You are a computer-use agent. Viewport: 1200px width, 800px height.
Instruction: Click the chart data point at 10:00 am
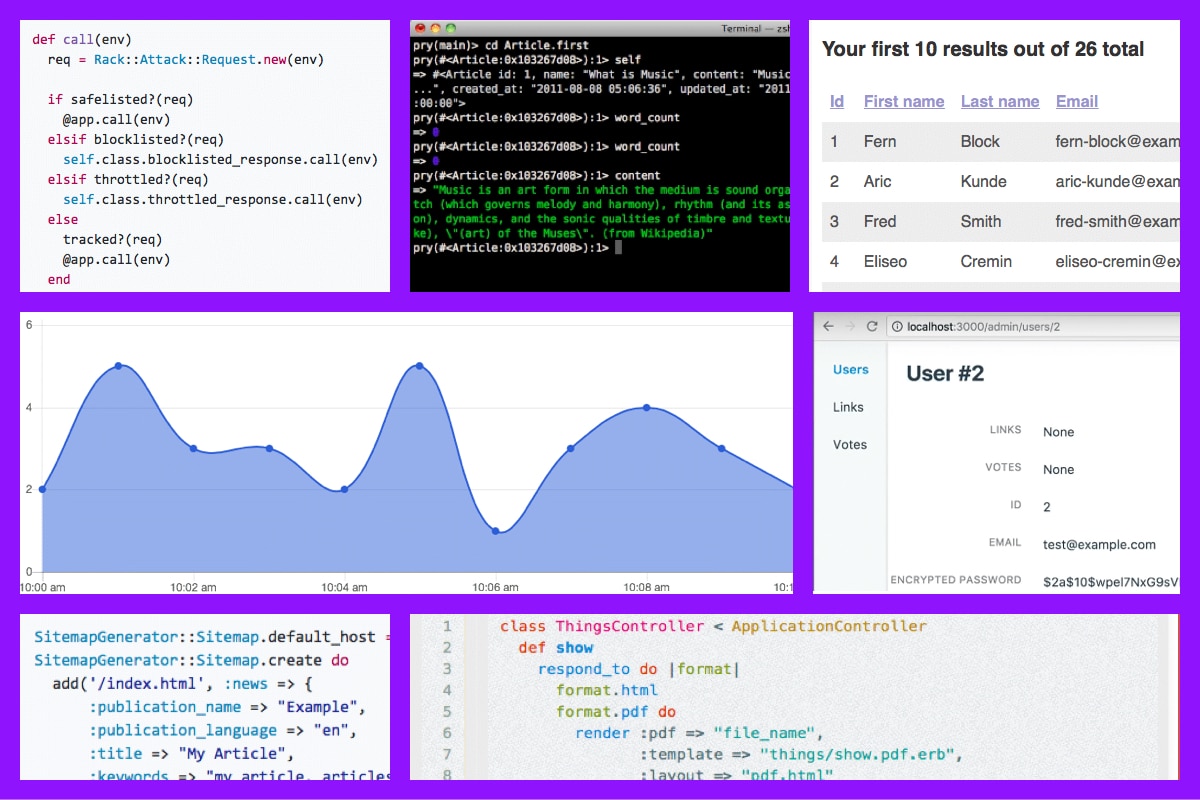click(42, 489)
